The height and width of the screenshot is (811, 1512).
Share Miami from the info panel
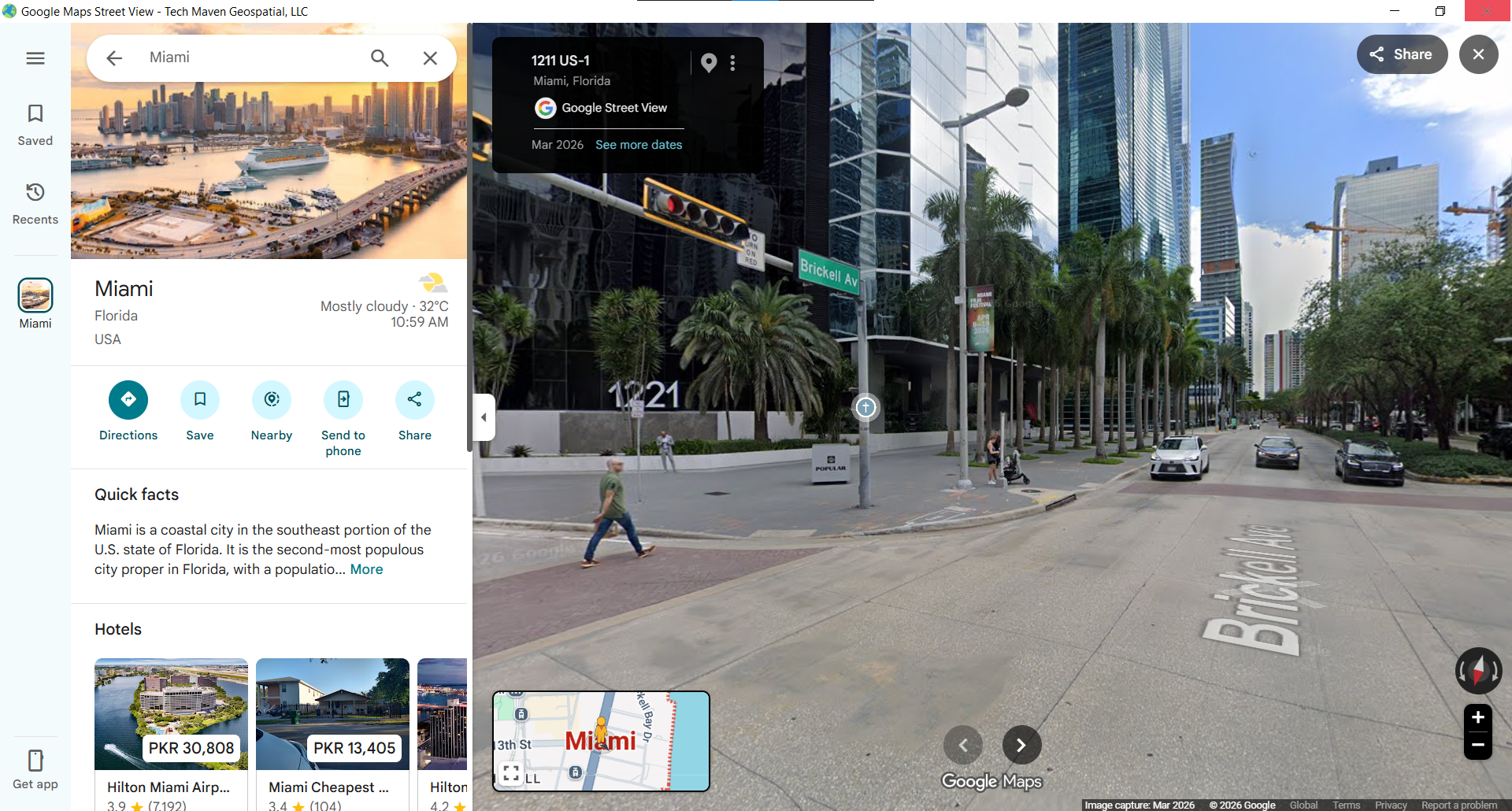[415, 411]
